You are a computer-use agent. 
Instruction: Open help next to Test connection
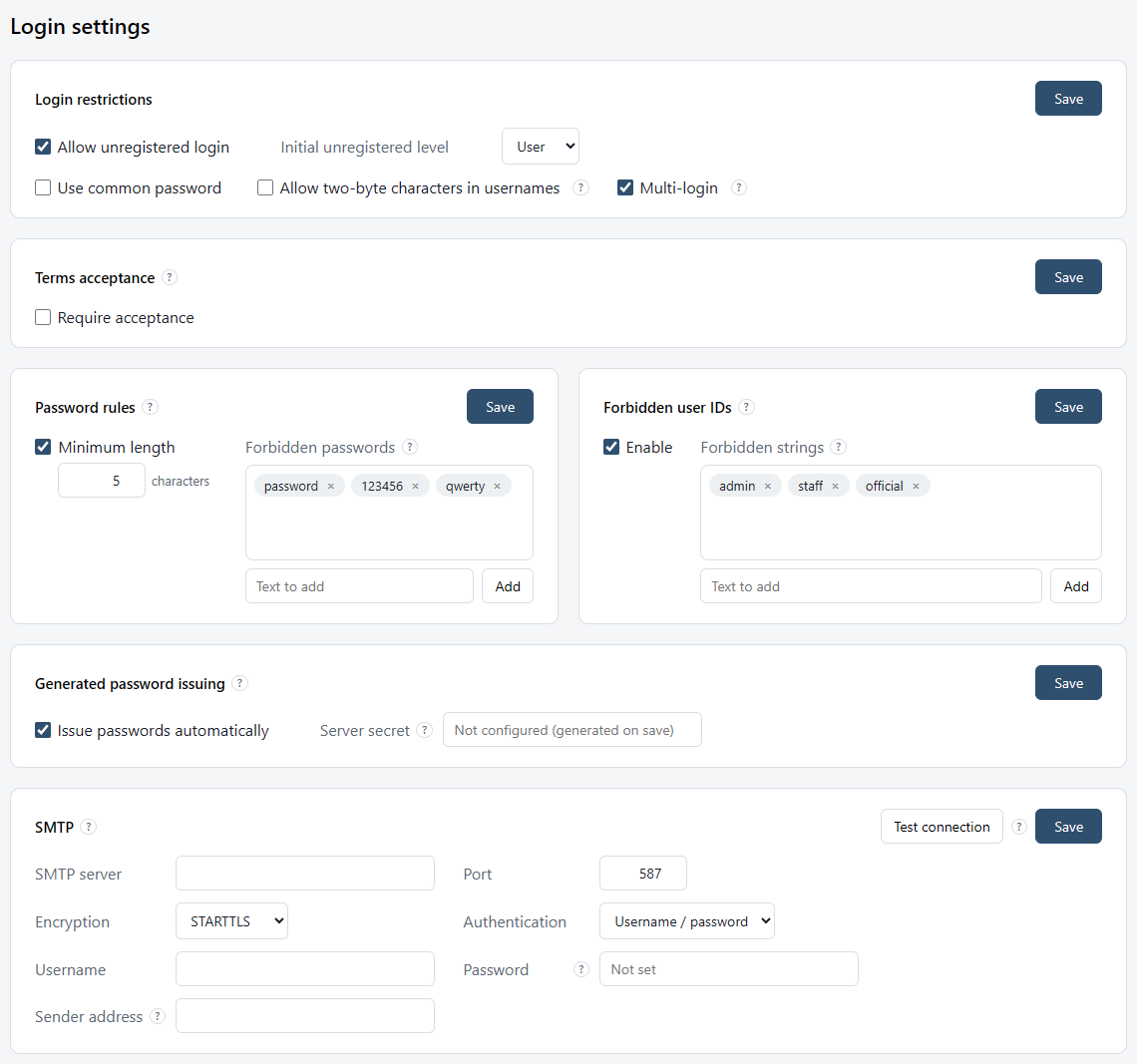1018,827
